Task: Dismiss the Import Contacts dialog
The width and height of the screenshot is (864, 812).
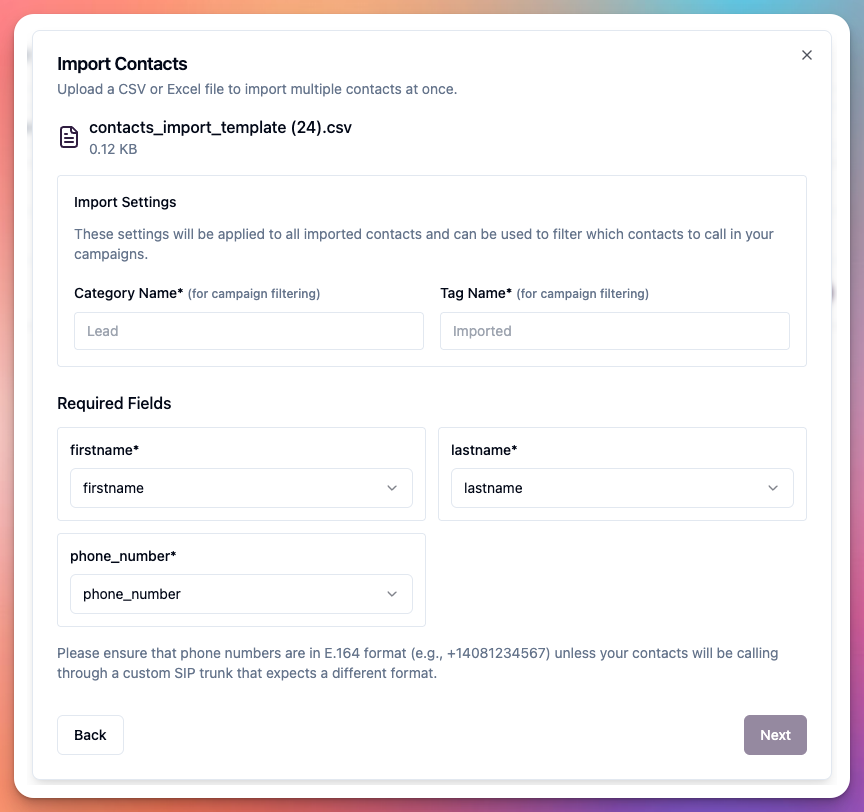Action: pyautogui.click(x=807, y=55)
